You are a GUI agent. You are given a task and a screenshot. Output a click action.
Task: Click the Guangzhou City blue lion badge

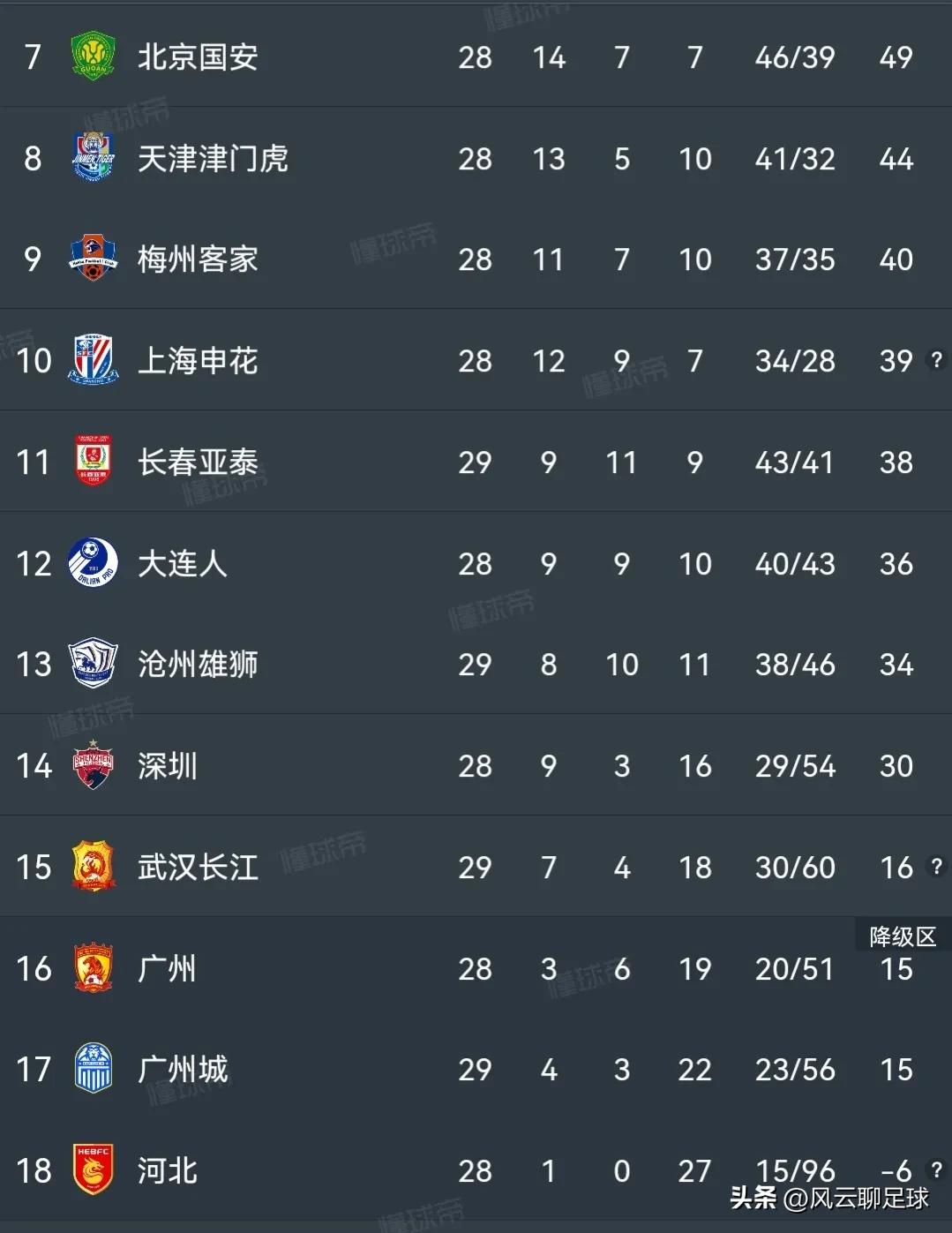point(93,1069)
